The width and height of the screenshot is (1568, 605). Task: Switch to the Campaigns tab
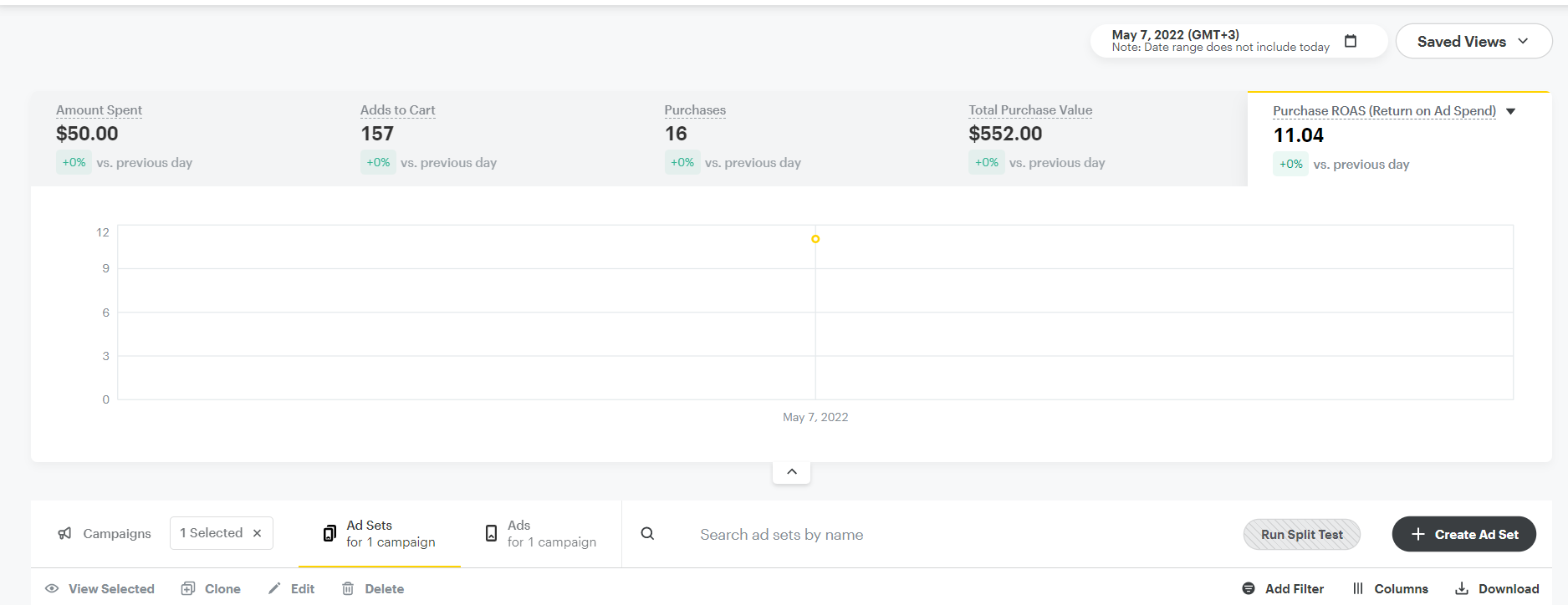[116, 533]
